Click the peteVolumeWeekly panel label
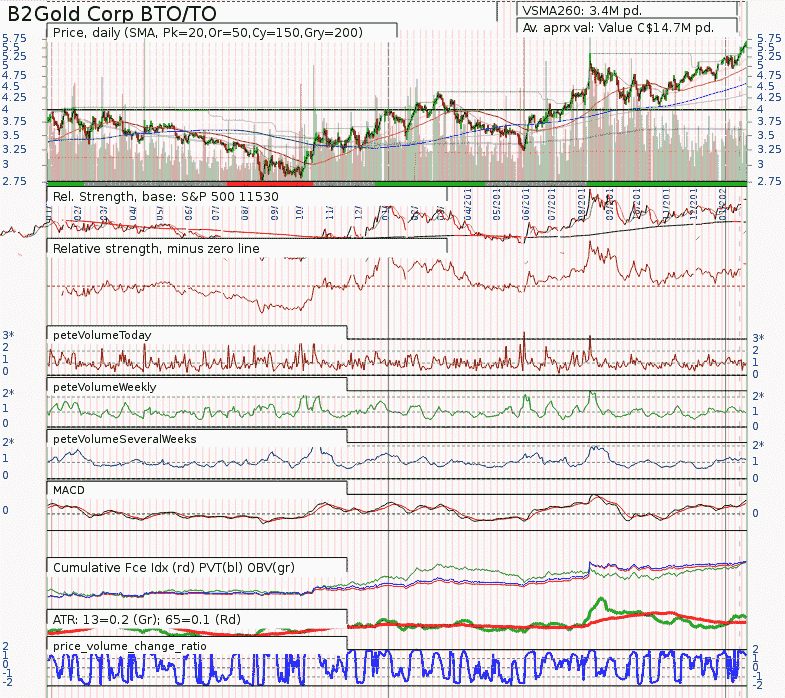The image size is (785, 698). [x=105, y=387]
